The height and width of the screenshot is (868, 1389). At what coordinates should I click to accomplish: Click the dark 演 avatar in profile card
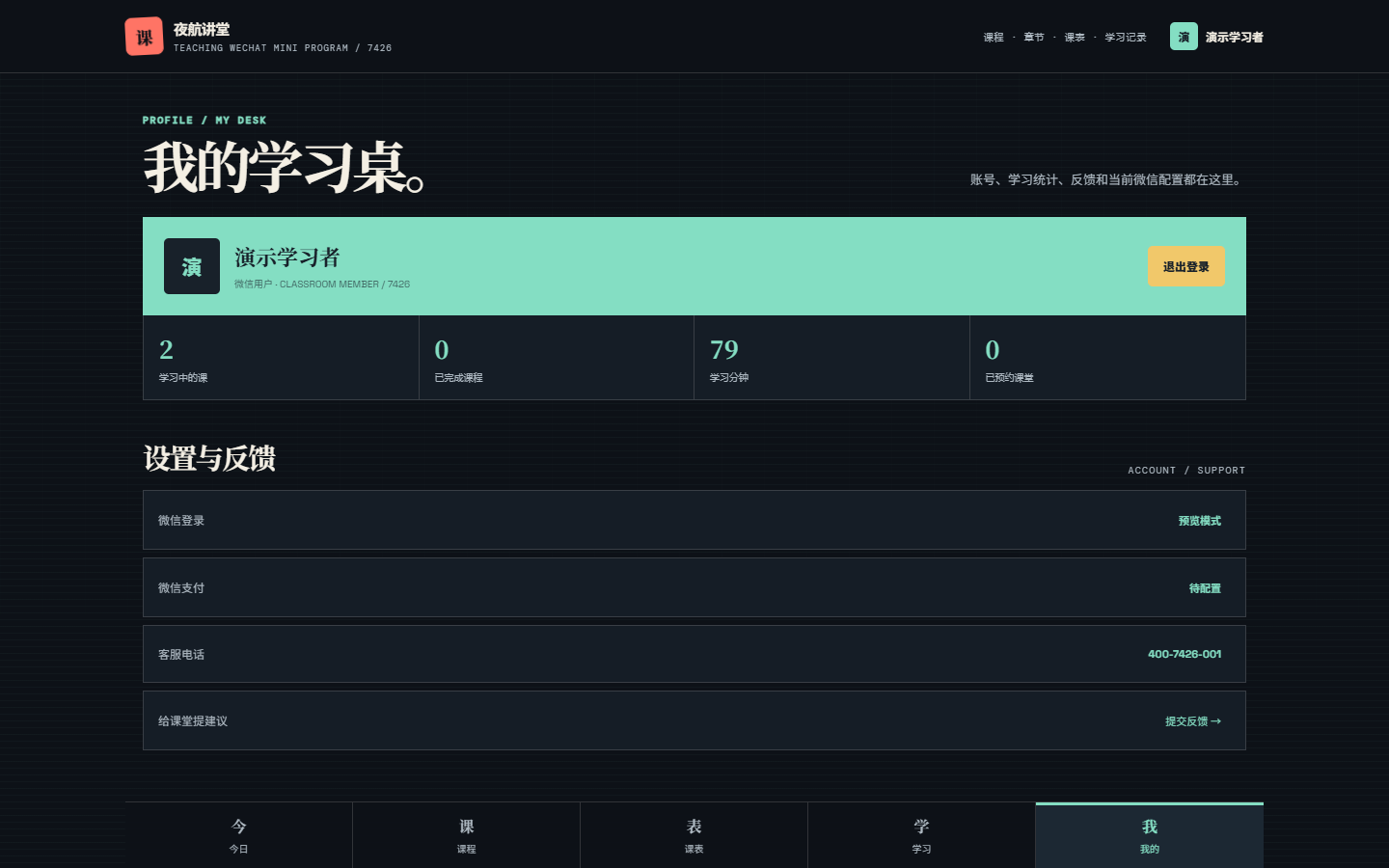click(x=192, y=266)
